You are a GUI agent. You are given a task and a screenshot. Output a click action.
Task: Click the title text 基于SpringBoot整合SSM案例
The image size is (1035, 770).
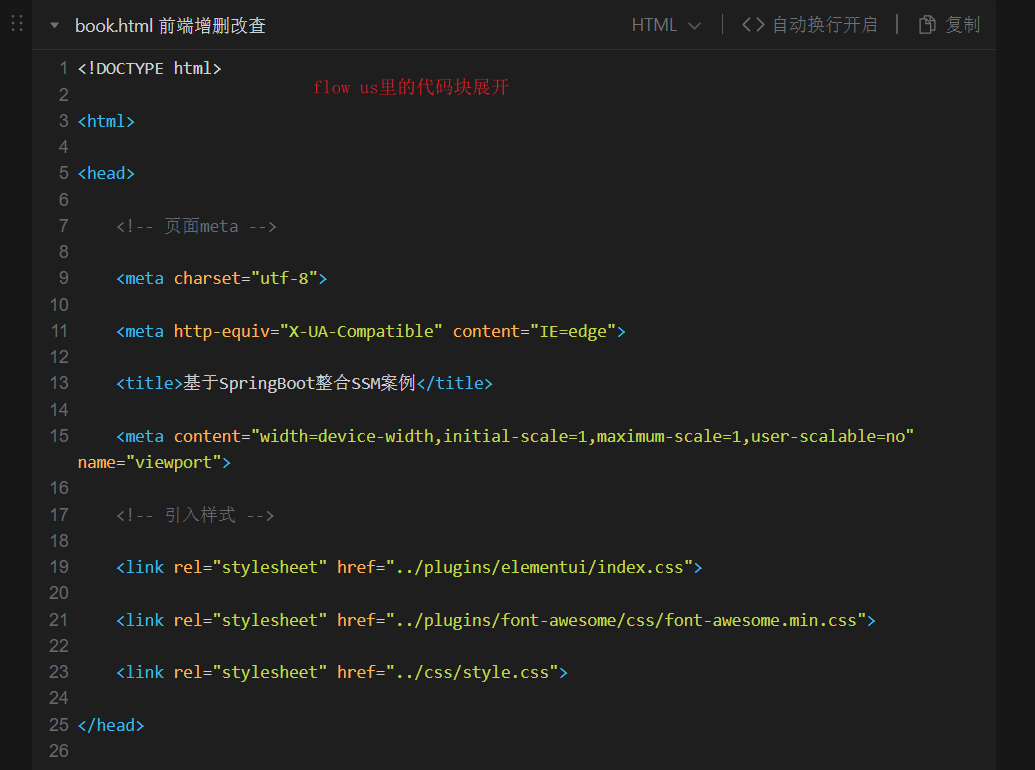(299, 383)
